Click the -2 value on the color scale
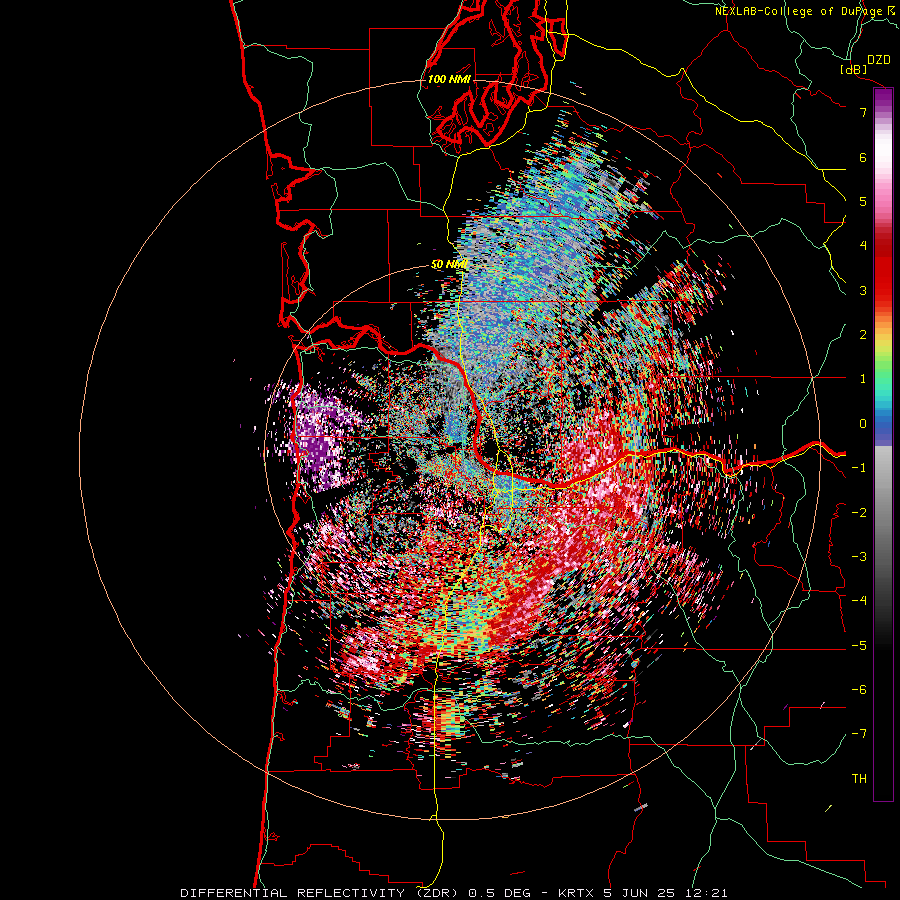The image size is (900, 900). coord(859,513)
